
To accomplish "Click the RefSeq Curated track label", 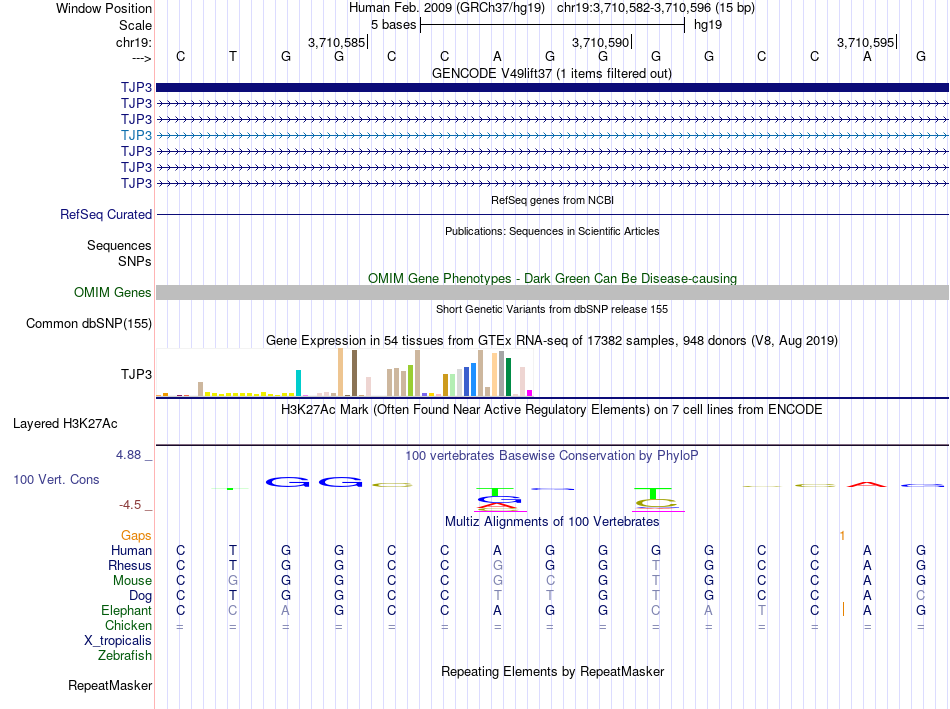I will 106,215.
